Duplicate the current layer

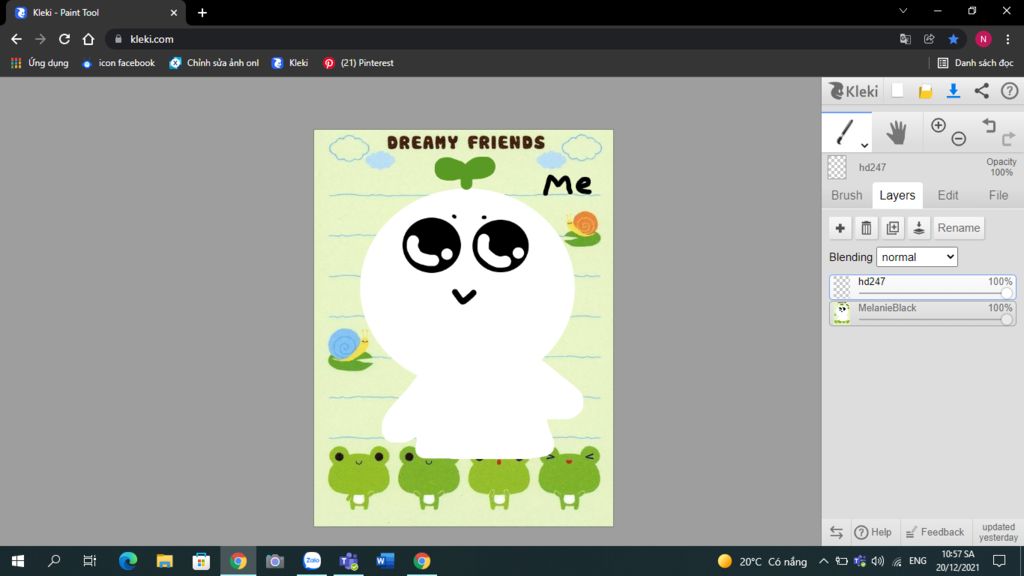[x=893, y=228]
